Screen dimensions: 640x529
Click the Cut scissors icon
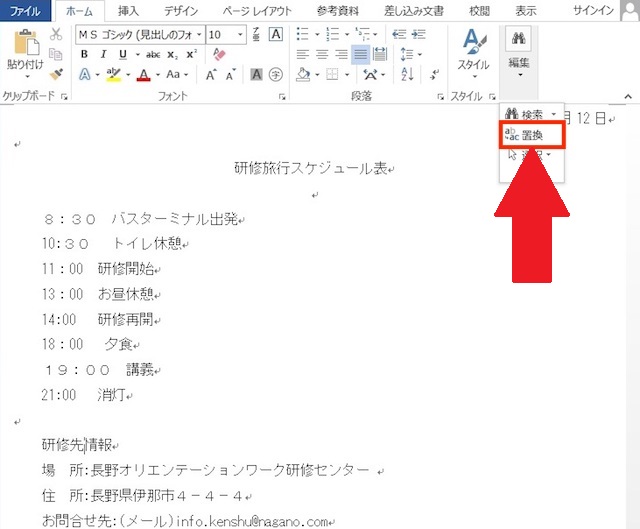pos(56,34)
